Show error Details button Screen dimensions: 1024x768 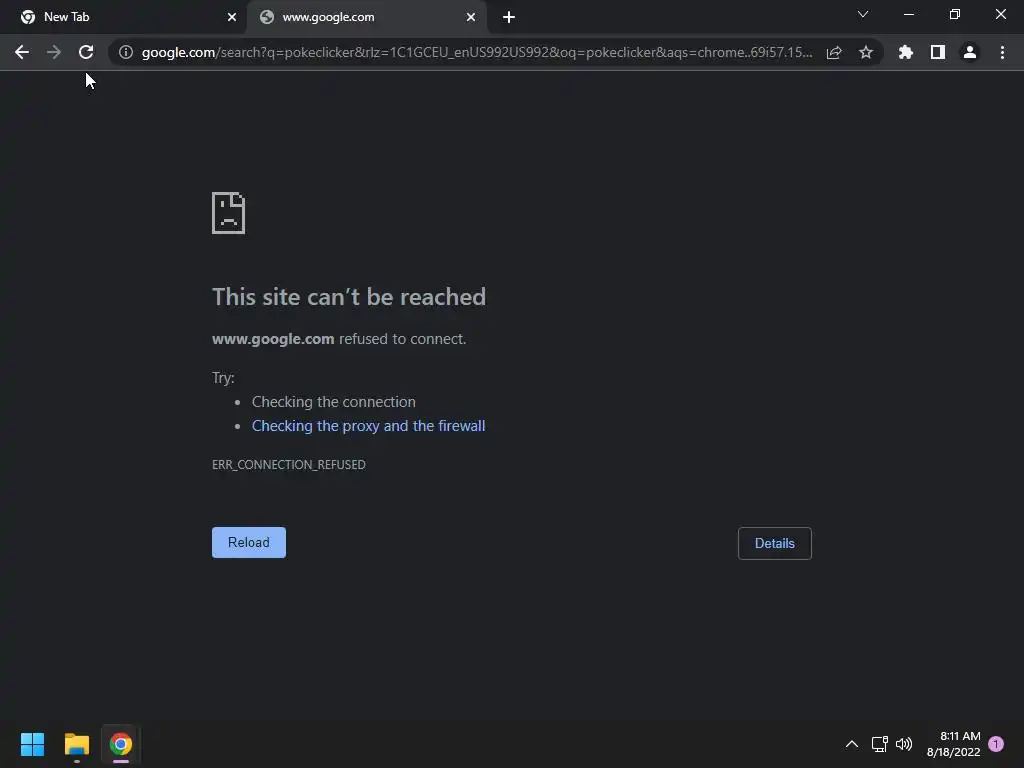pyautogui.click(x=775, y=543)
